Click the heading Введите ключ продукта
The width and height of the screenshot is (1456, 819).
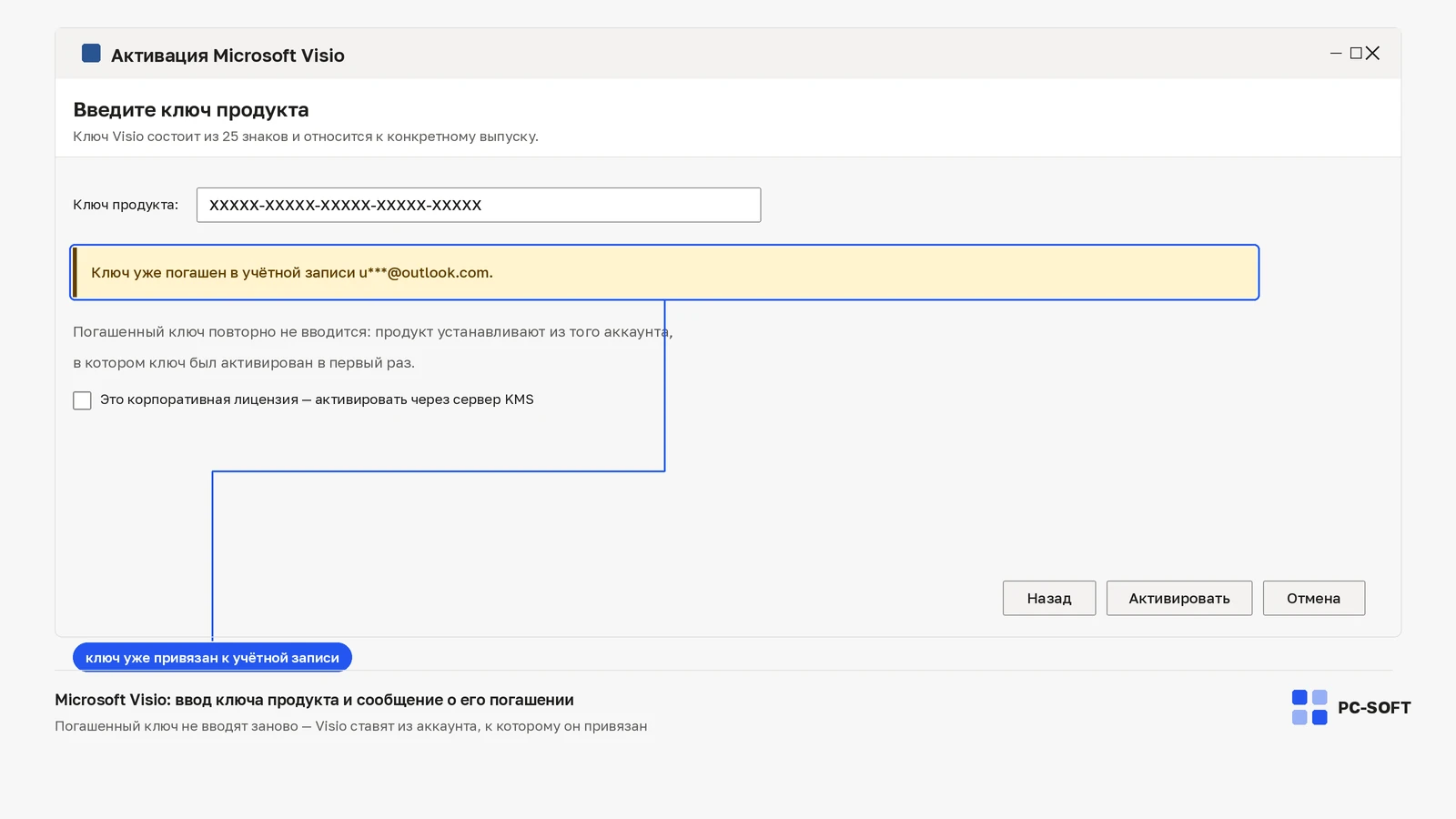click(x=191, y=110)
